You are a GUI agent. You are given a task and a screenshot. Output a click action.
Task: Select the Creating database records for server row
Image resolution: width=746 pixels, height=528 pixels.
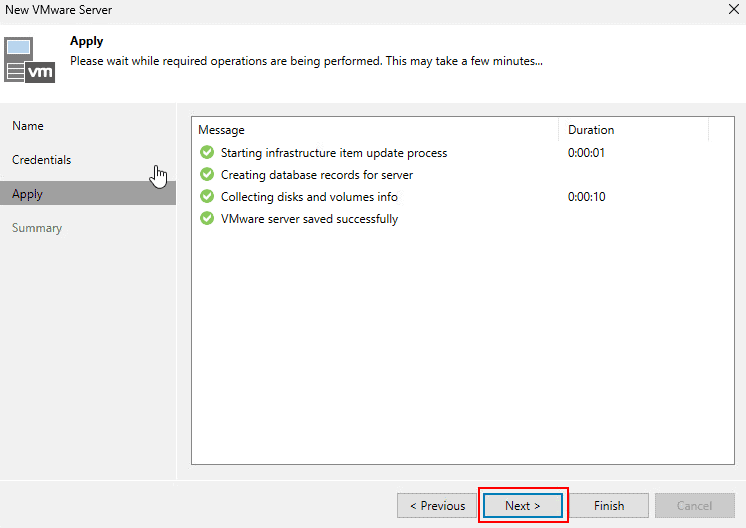point(317,175)
